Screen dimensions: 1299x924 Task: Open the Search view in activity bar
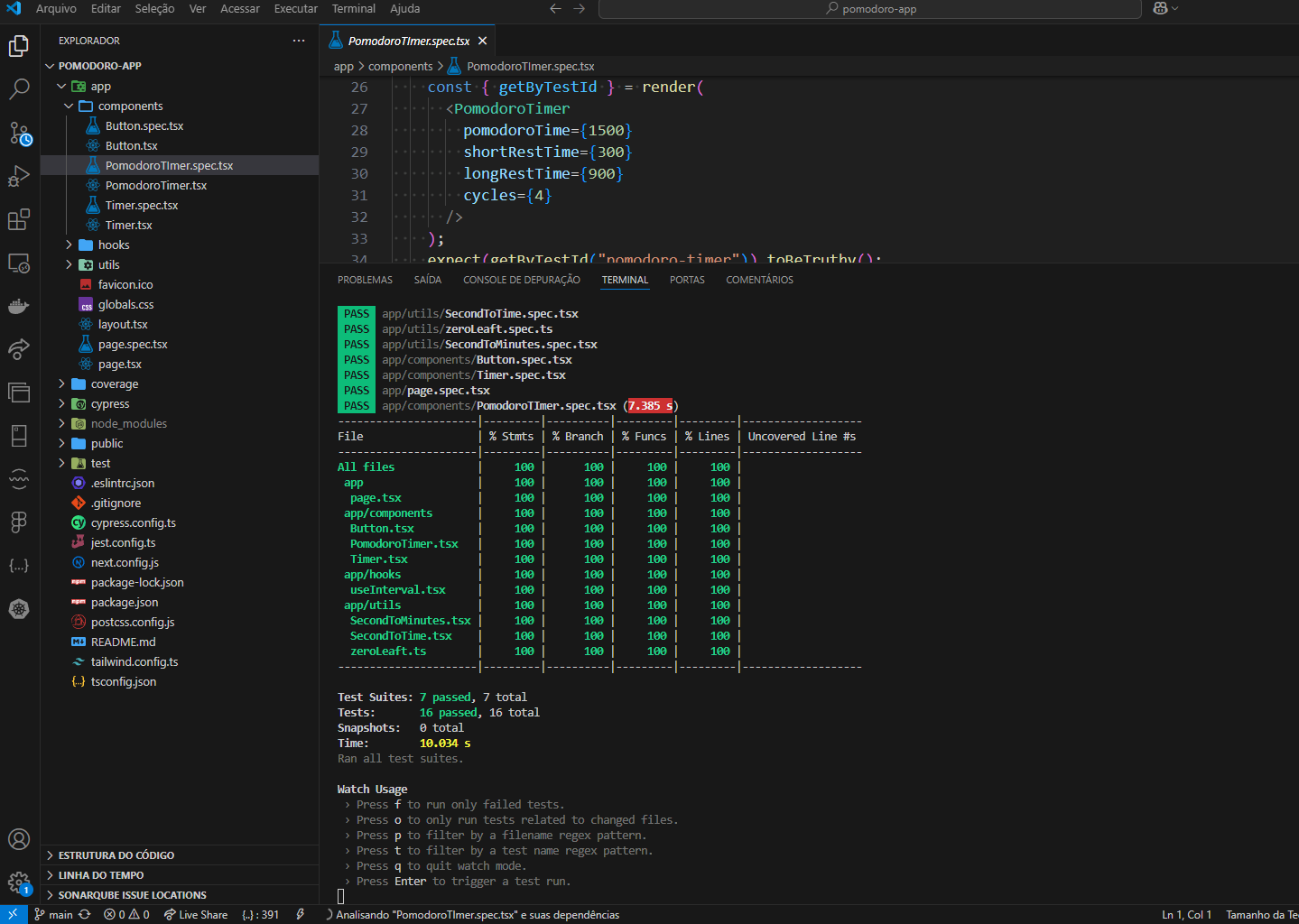point(19,88)
